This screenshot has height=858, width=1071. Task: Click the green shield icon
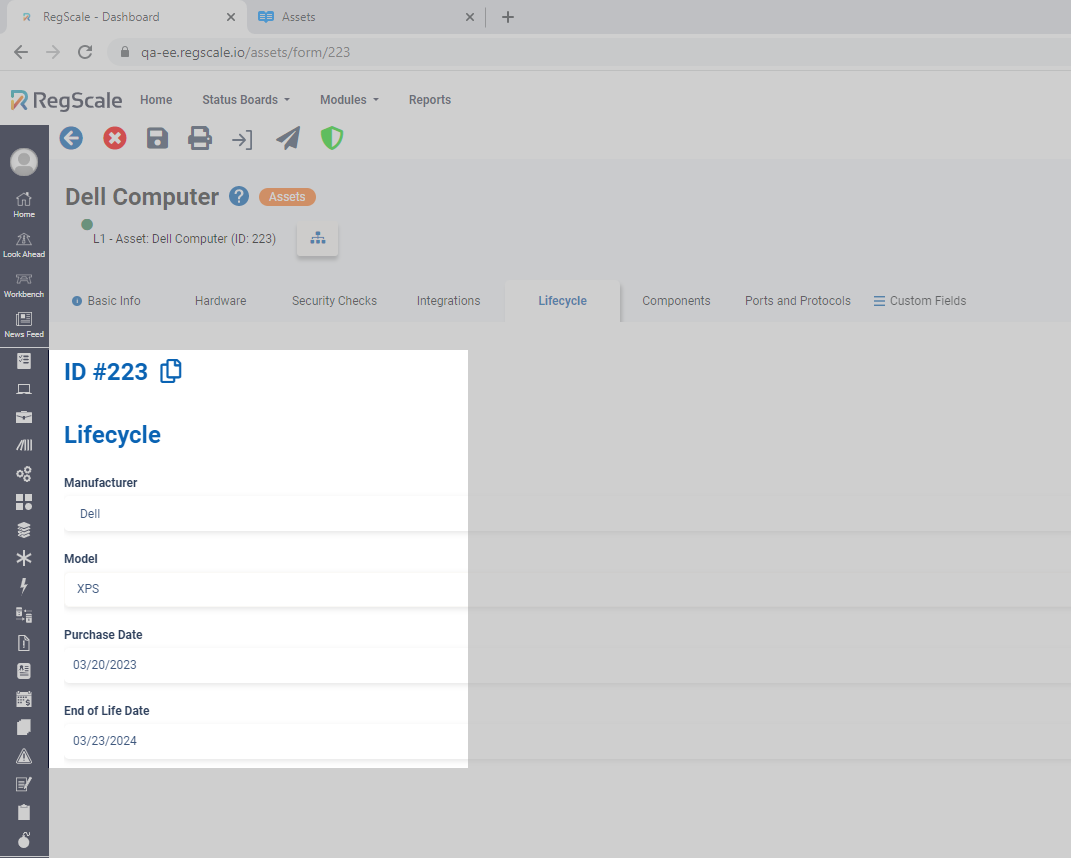point(332,139)
